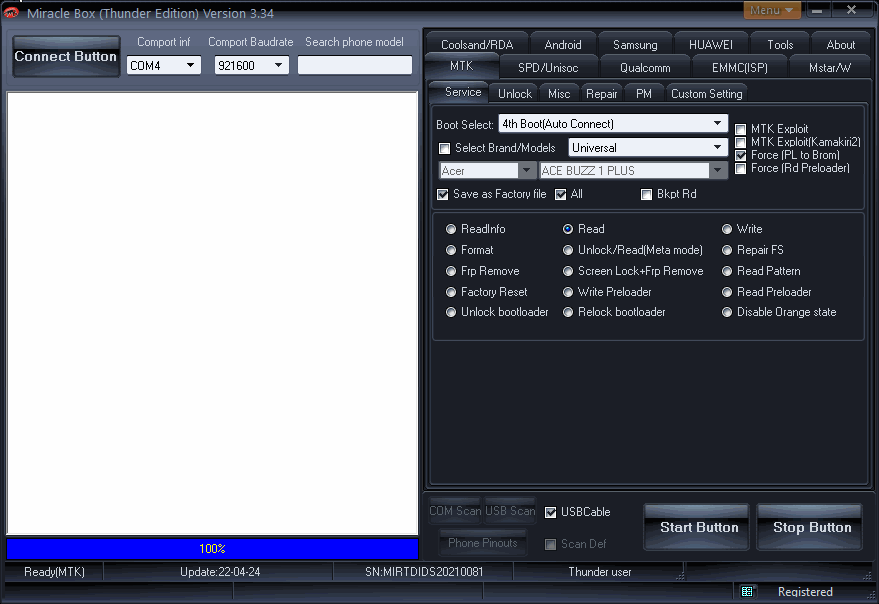Switch to the Android tab
The image size is (879, 604).
pyautogui.click(x=563, y=44)
